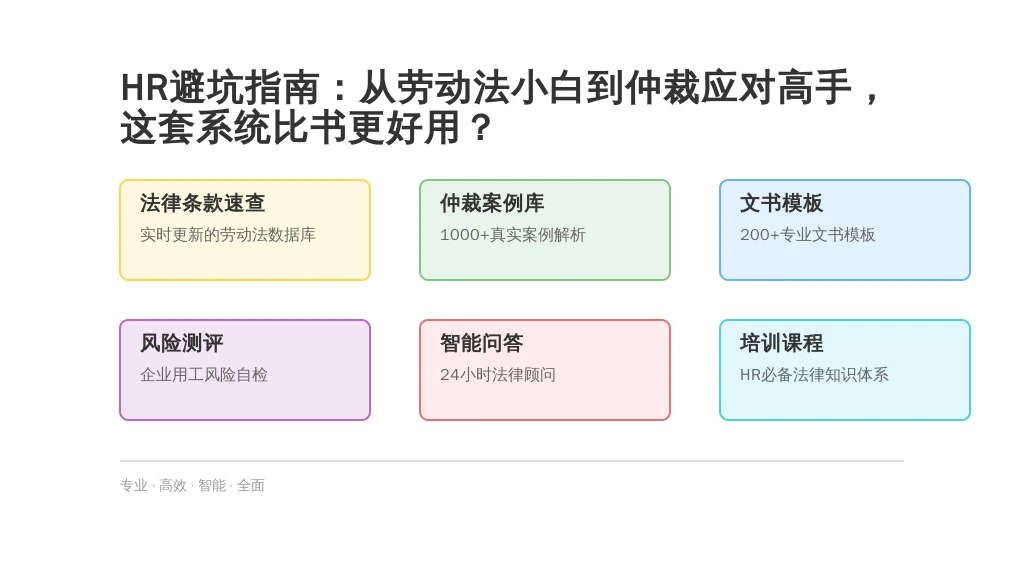The width and height of the screenshot is (1024, 576).
Task: Click the footer text 专业·高效·智能·全面
Action: coord(192,485)
